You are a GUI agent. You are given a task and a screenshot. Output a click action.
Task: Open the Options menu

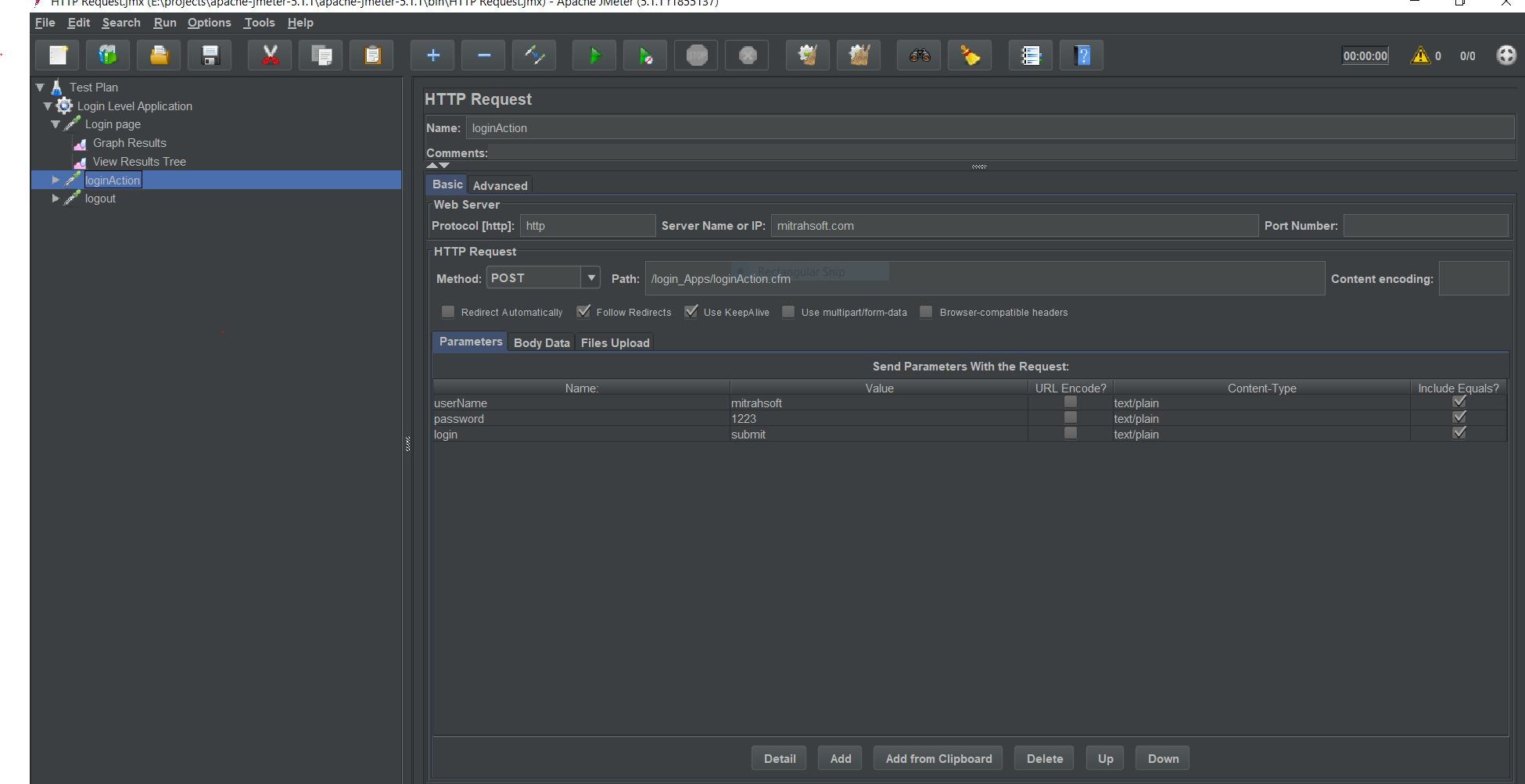(209, 23)
